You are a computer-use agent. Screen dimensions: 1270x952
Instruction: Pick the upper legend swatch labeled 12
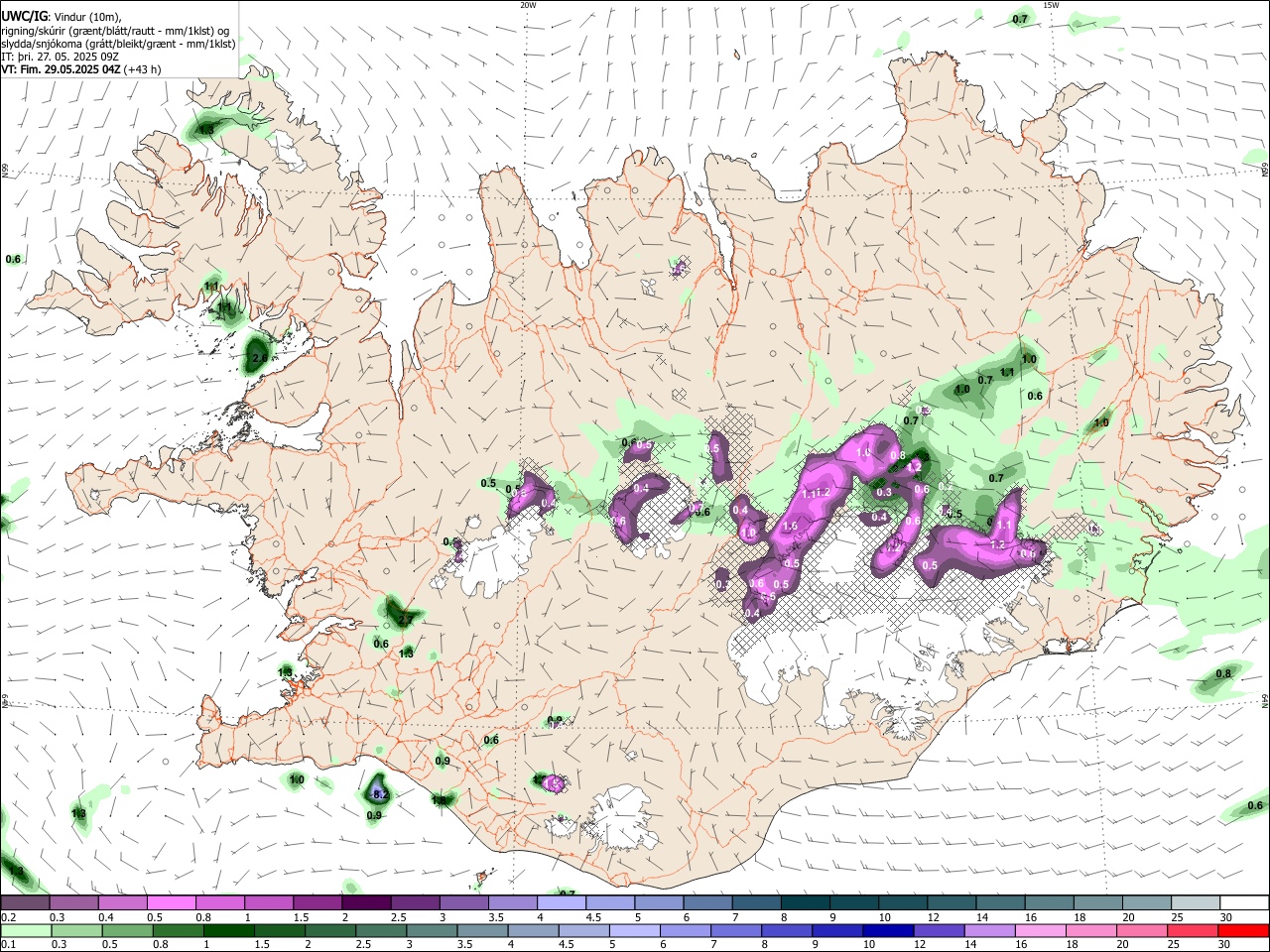tap(952, 902)
